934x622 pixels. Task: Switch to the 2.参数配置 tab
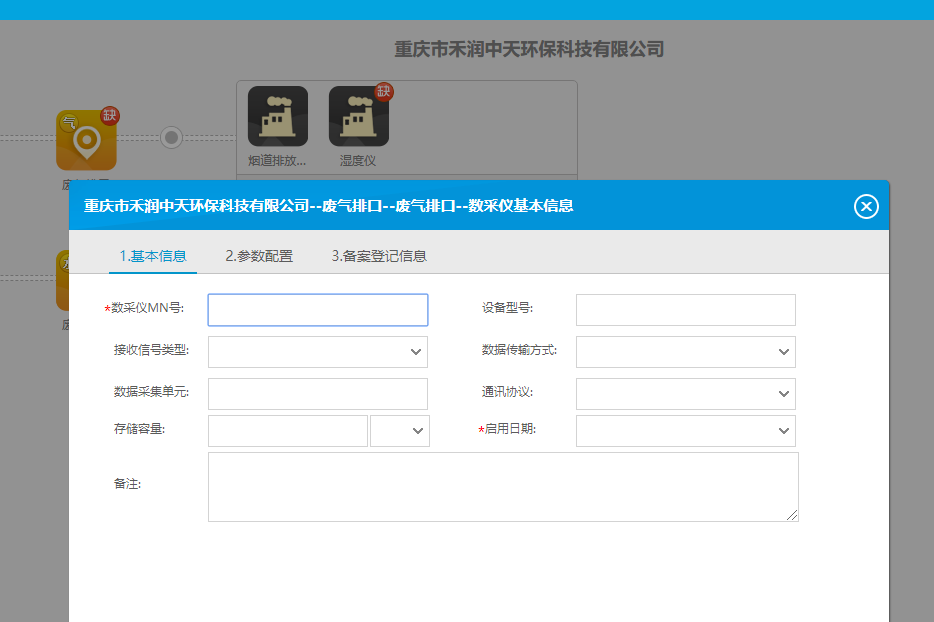(259, 256)
